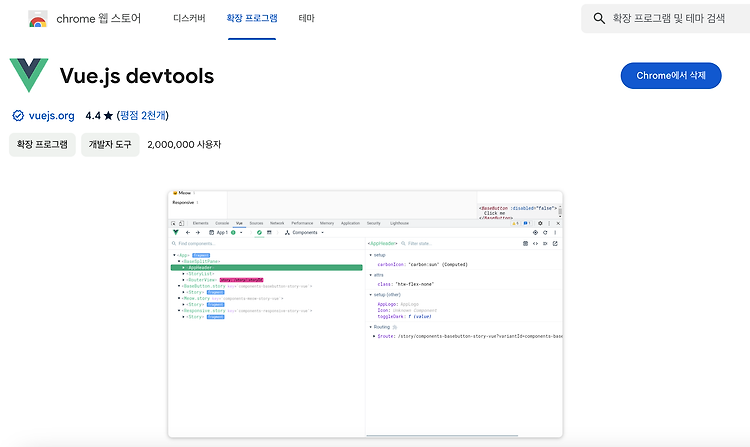750x447 pixels.
Task: Focus the extension and theme search field
Action: point(666,19)
